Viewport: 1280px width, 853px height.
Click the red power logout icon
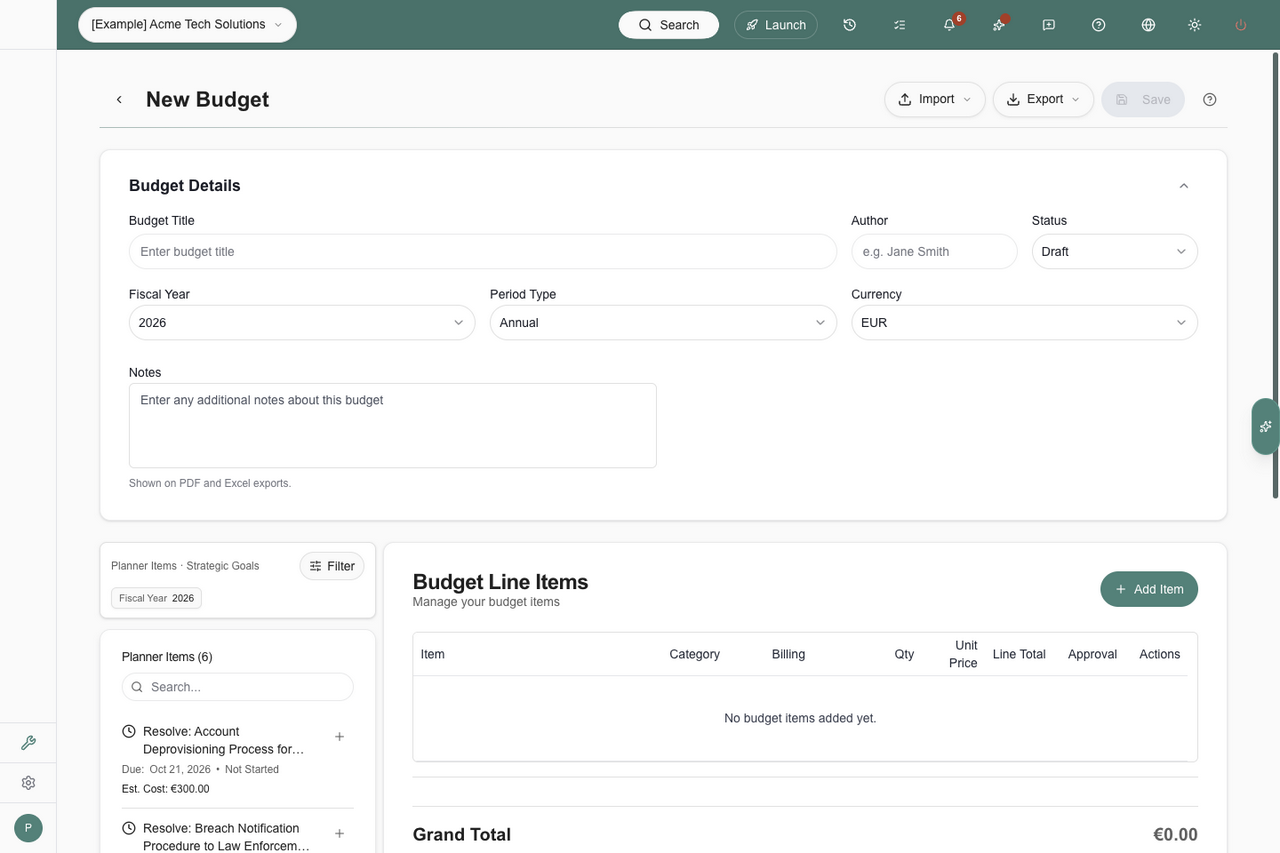[x=1241, y=25]
